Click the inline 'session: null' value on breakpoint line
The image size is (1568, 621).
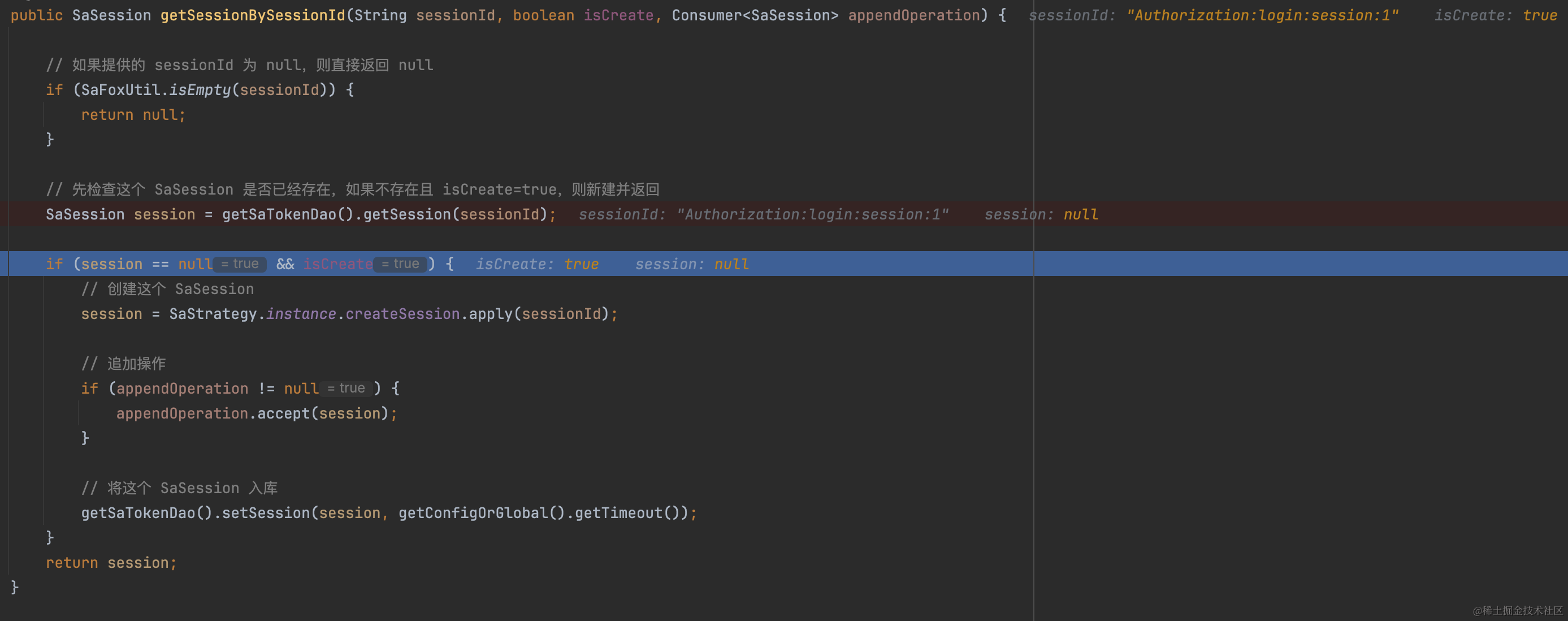click(x=1042, y=214)
